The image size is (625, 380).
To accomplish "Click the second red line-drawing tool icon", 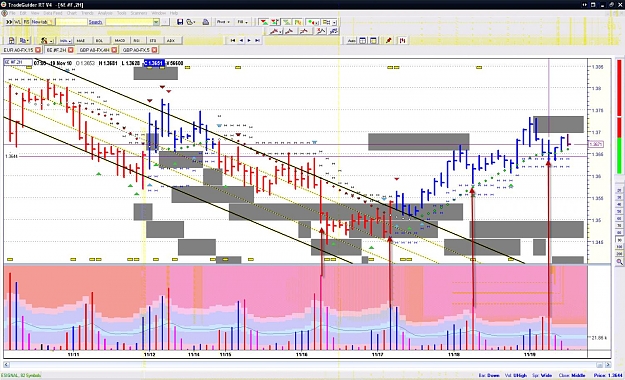I will [x=289, y=32].
